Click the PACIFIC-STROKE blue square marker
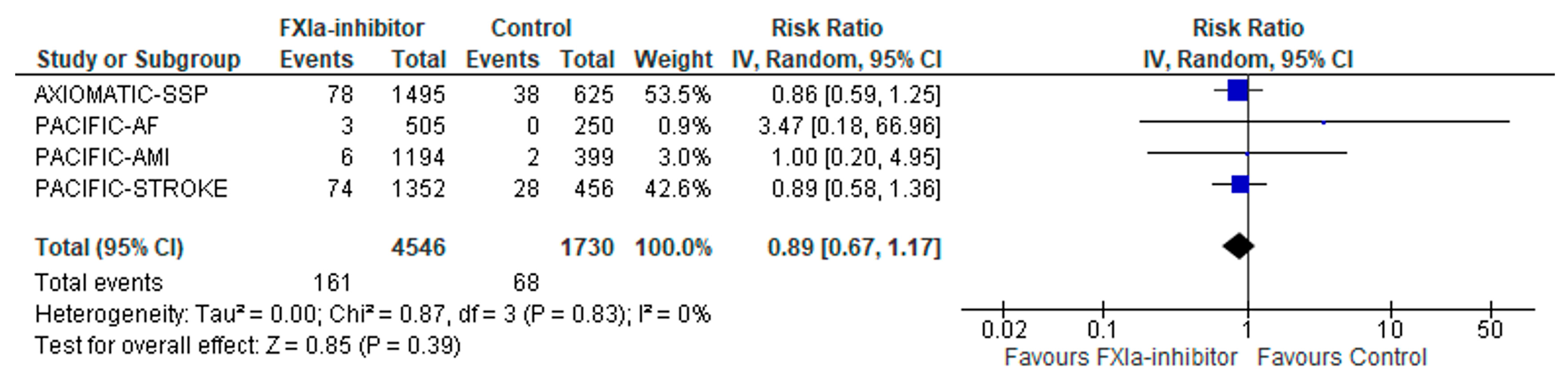This screenshot has width=1568, height=378. coord(1240,184)
